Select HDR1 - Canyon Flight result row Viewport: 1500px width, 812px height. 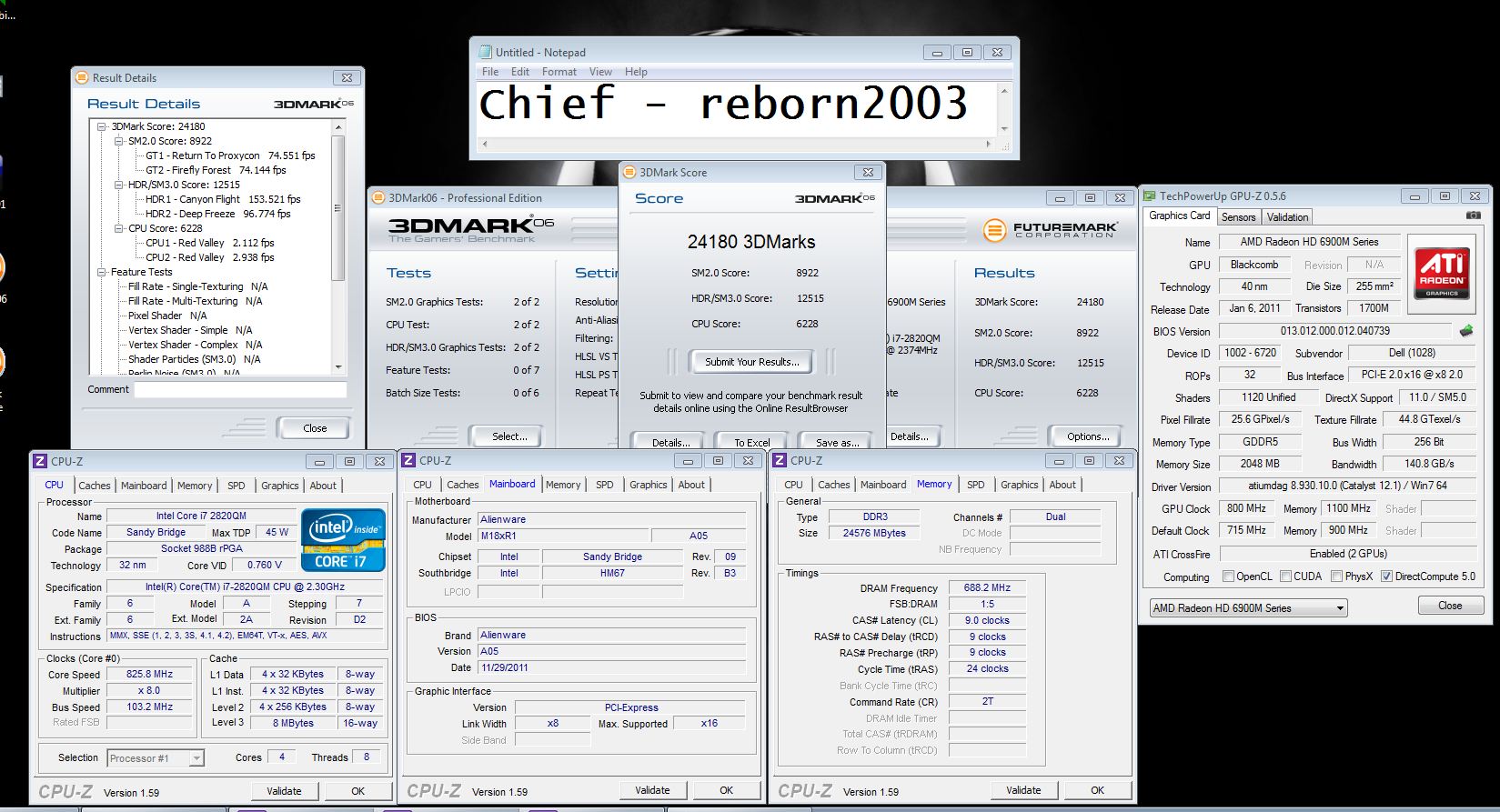tap(223, 199)
